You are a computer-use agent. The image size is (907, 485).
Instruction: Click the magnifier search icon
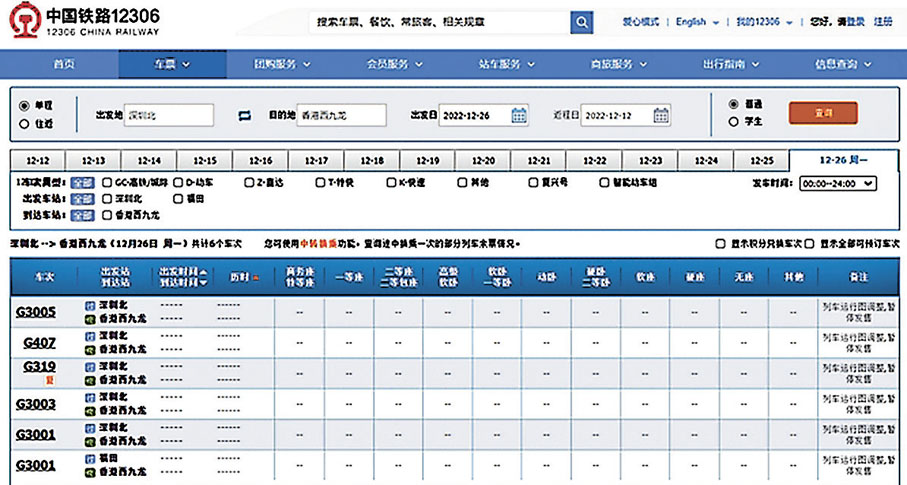tap(582, 22)
